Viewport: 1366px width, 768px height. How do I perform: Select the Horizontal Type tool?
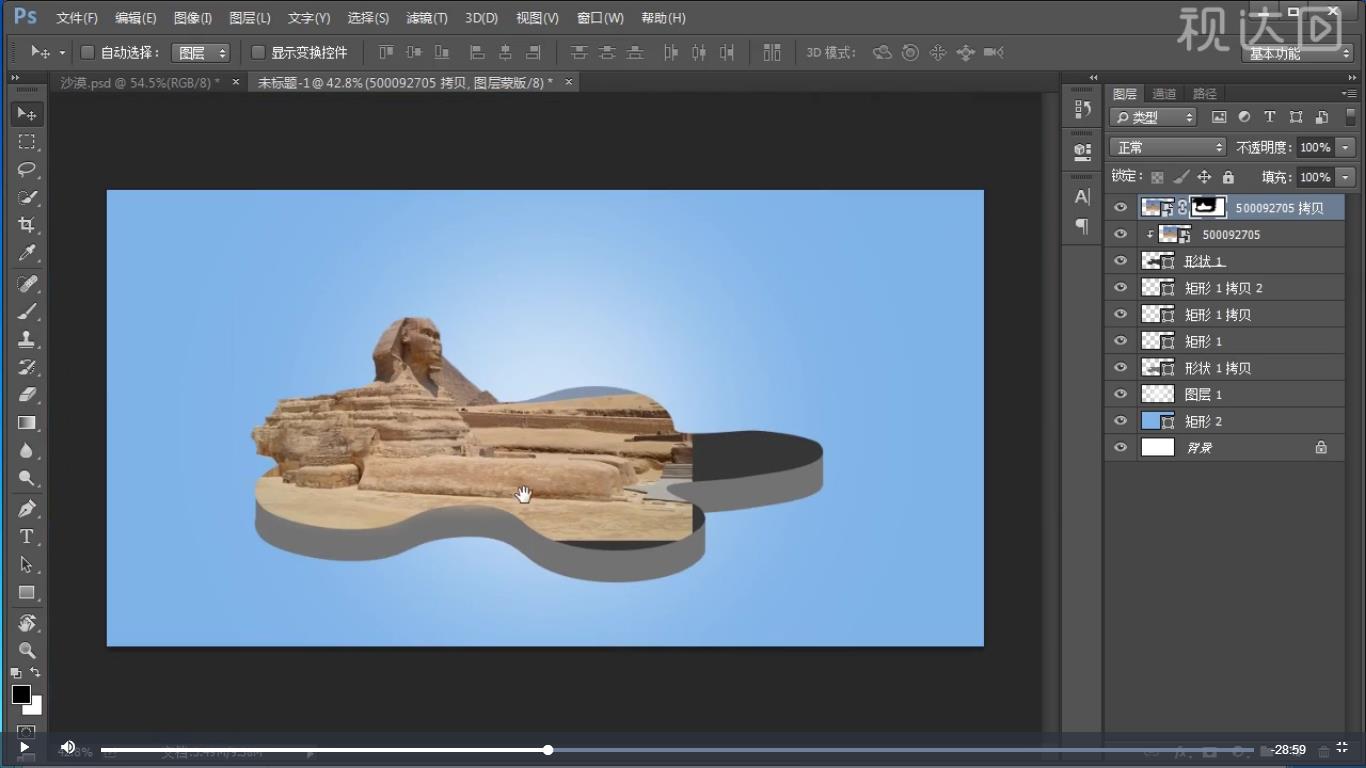[x=27, y=537]
